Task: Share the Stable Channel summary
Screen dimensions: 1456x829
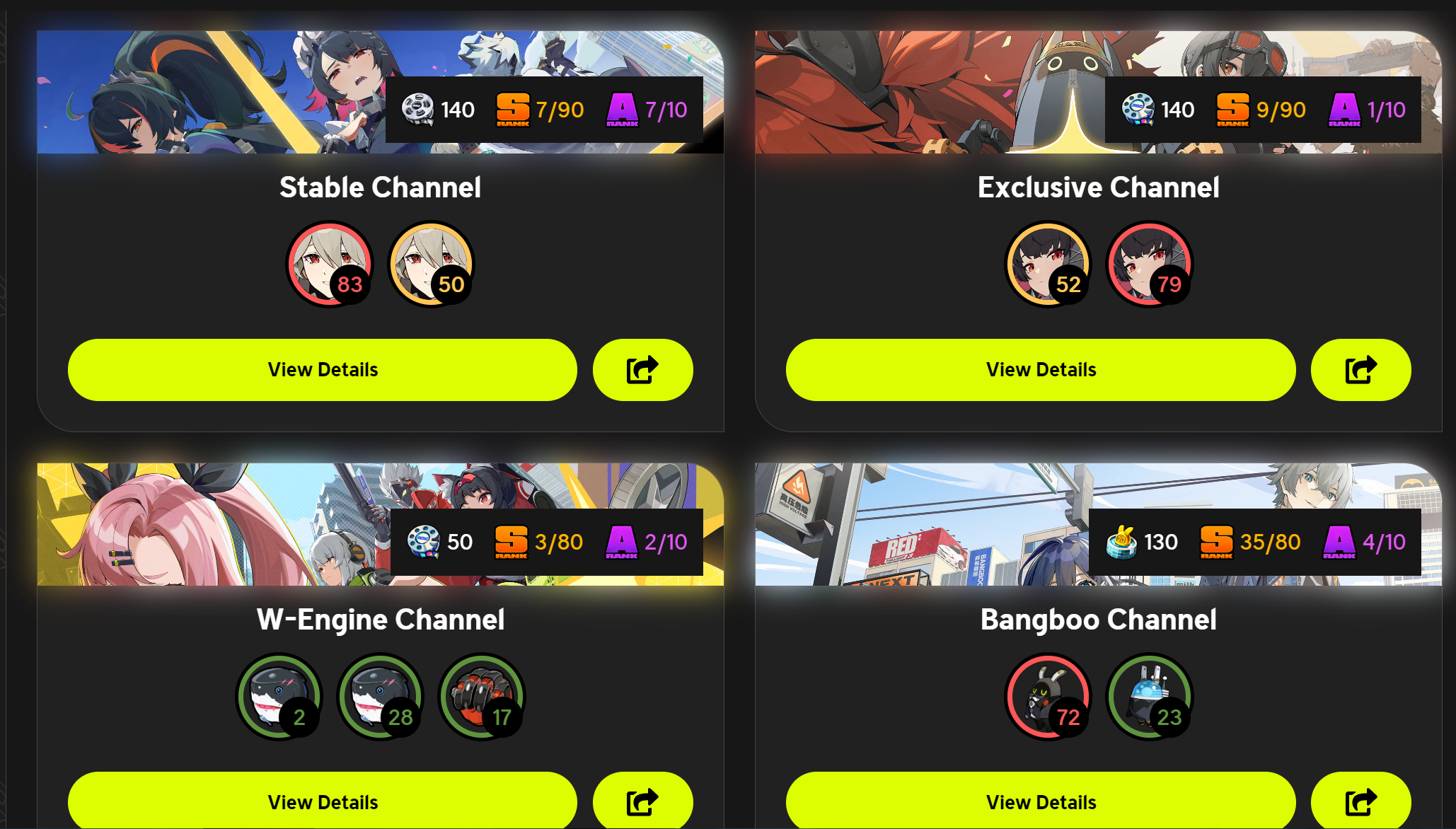Action: [642, 370]
